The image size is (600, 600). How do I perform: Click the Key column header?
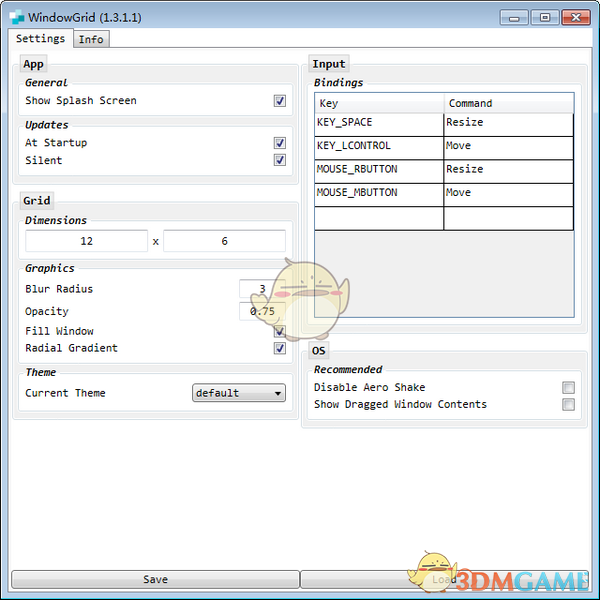point(379,103)
